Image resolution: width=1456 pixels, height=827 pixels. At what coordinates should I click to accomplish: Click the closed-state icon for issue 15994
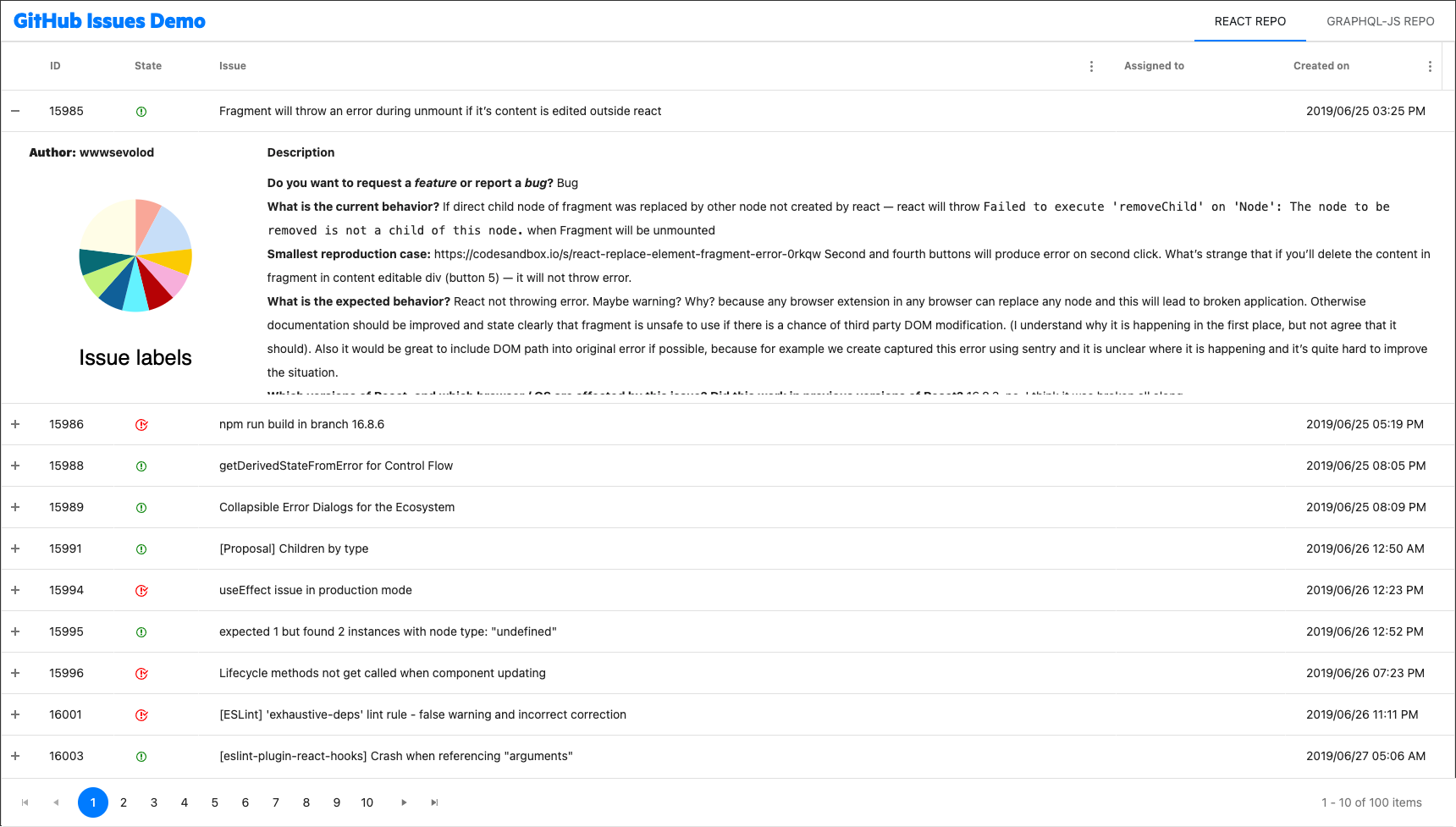click(x=141, y=590)
